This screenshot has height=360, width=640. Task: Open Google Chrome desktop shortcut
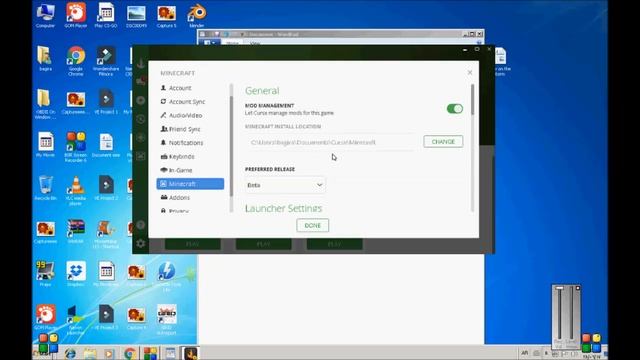[76, 61]
